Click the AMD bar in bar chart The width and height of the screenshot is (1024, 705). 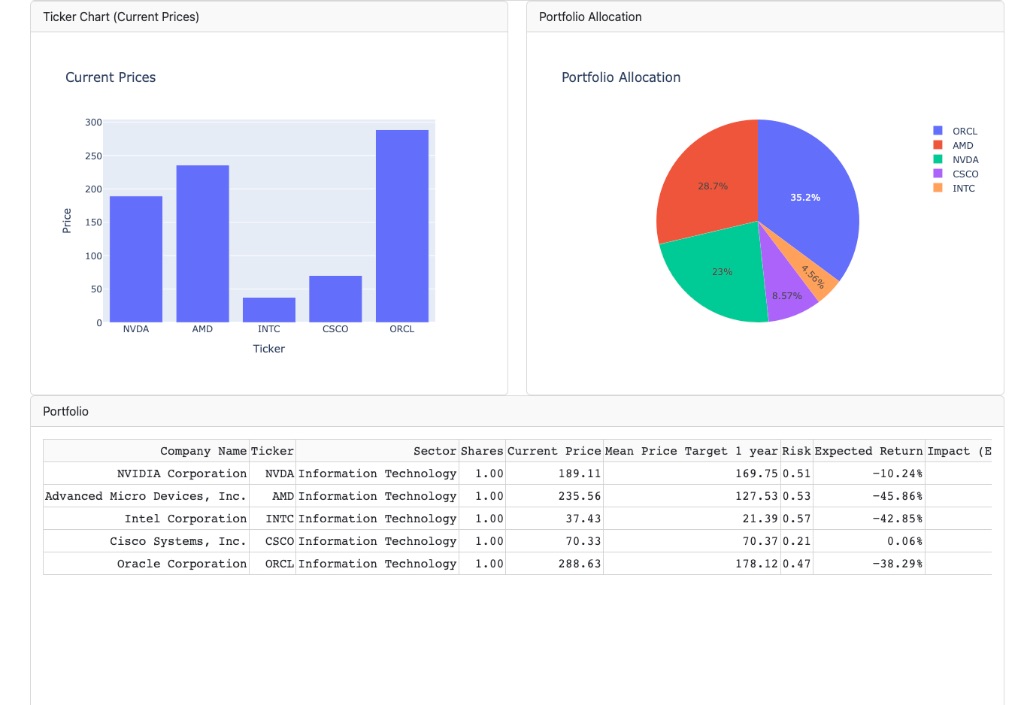202,244
